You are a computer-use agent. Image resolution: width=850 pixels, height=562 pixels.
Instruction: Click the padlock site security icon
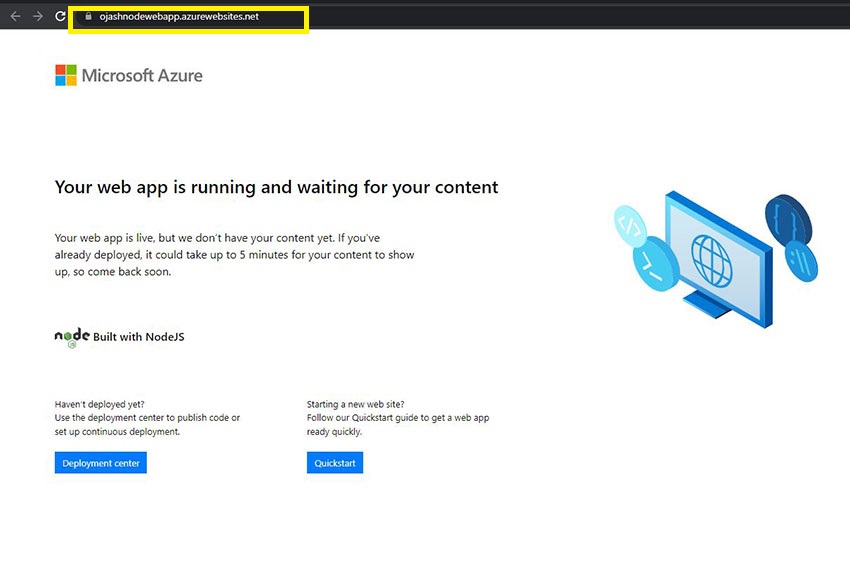click(x=88, y=16)
